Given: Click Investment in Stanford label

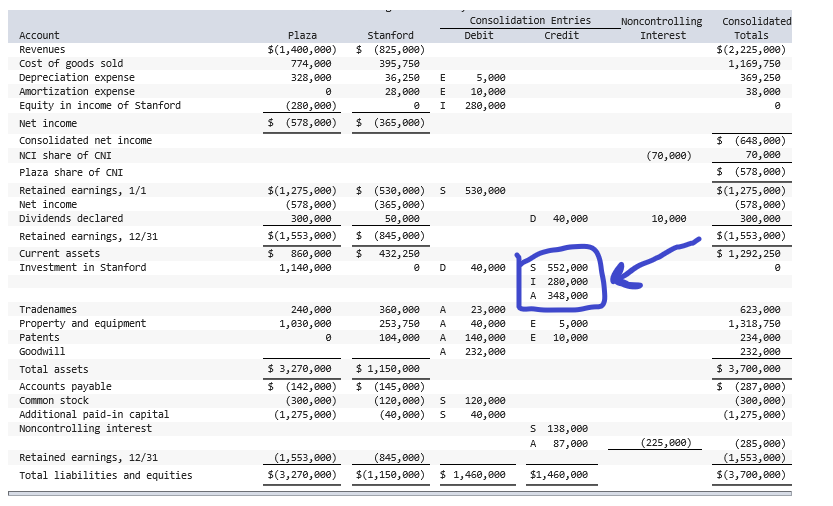Looking at the screenshot, I should click(x=82, y=267).
